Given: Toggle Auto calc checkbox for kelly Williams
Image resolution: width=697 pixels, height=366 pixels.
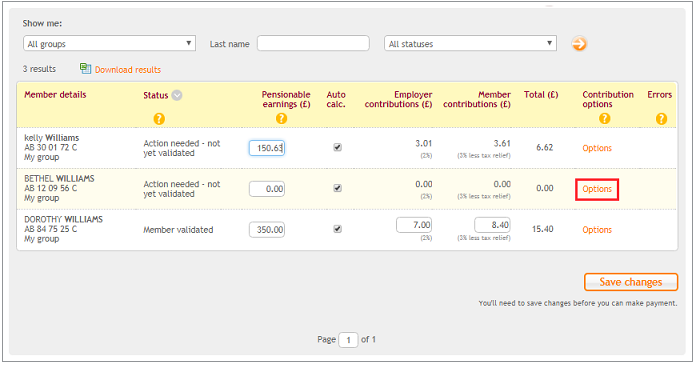Looking at the screenshot, I should [x=337, y=147].
